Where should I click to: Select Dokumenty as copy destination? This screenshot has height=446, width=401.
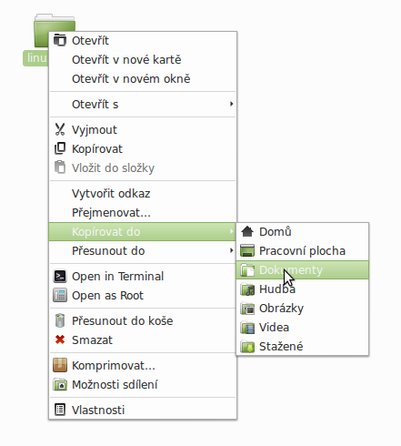302,270
